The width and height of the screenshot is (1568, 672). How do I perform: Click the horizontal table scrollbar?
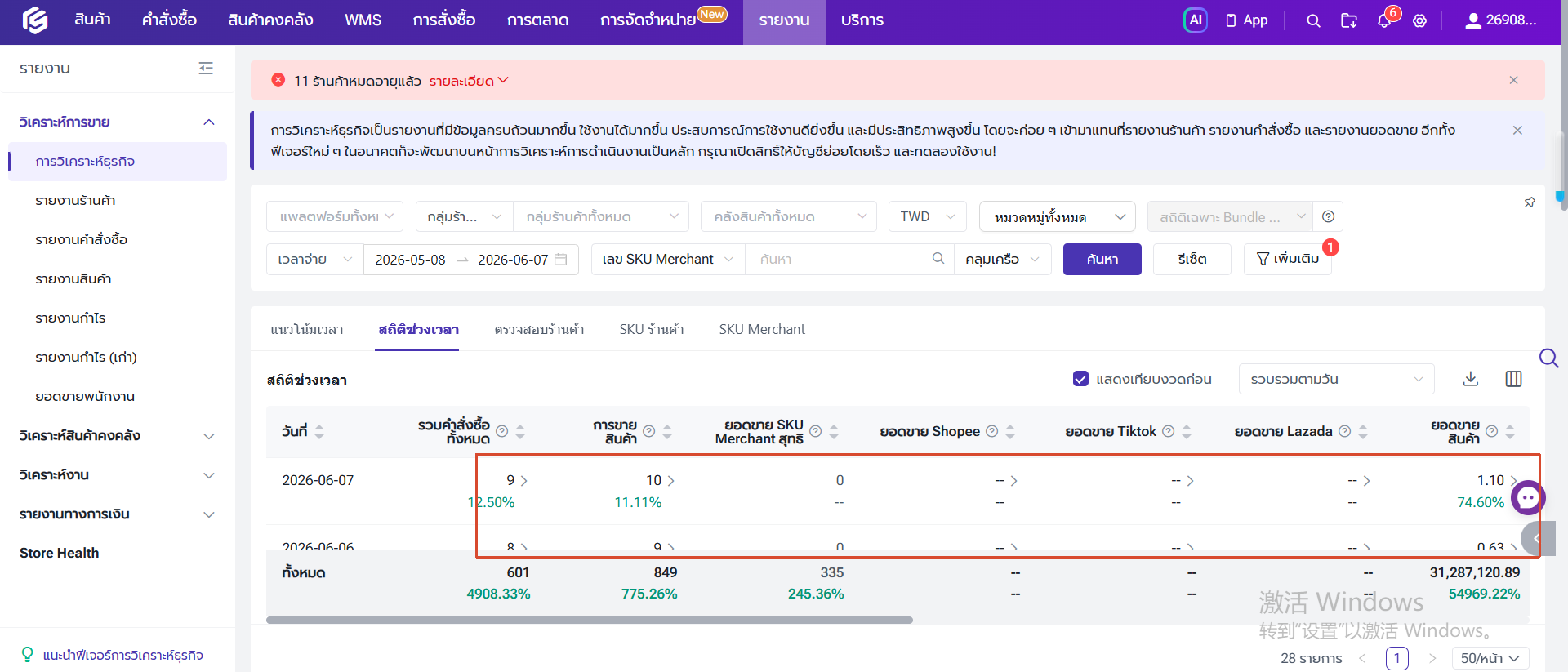(589, 621)
